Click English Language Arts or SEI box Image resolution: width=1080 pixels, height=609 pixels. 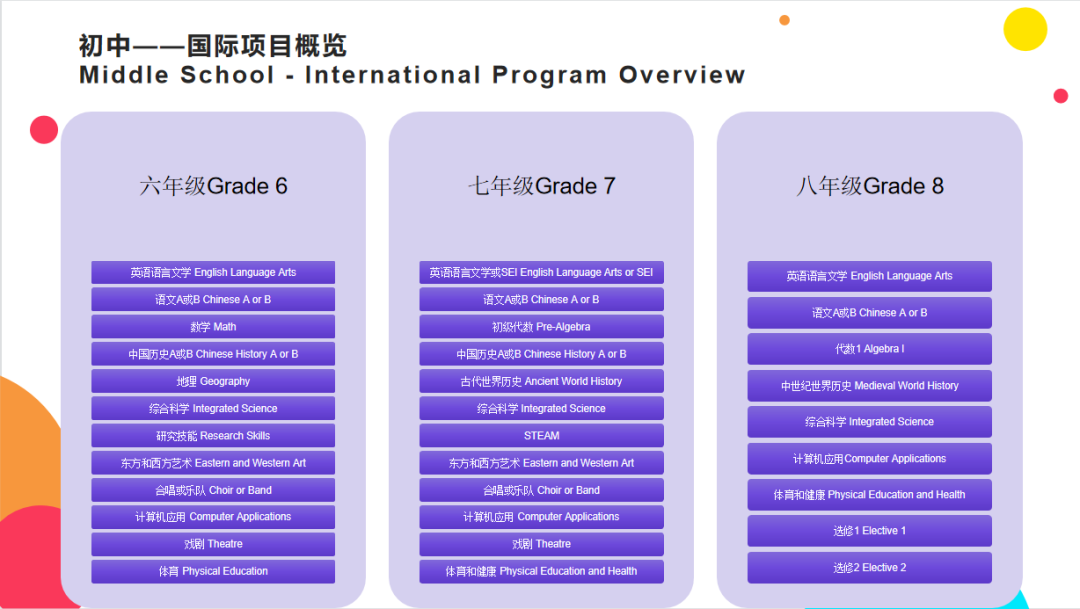(x=541, y=272)
